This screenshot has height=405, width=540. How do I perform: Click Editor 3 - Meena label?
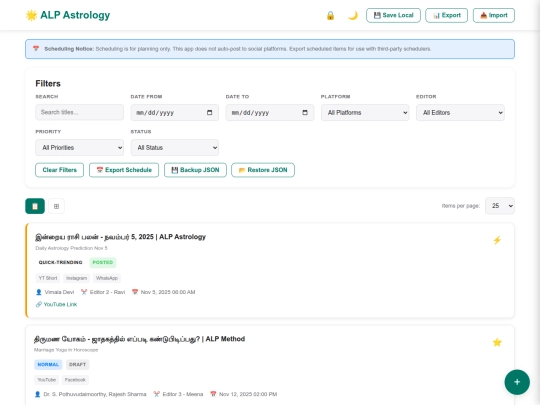[x=183, y=394]
